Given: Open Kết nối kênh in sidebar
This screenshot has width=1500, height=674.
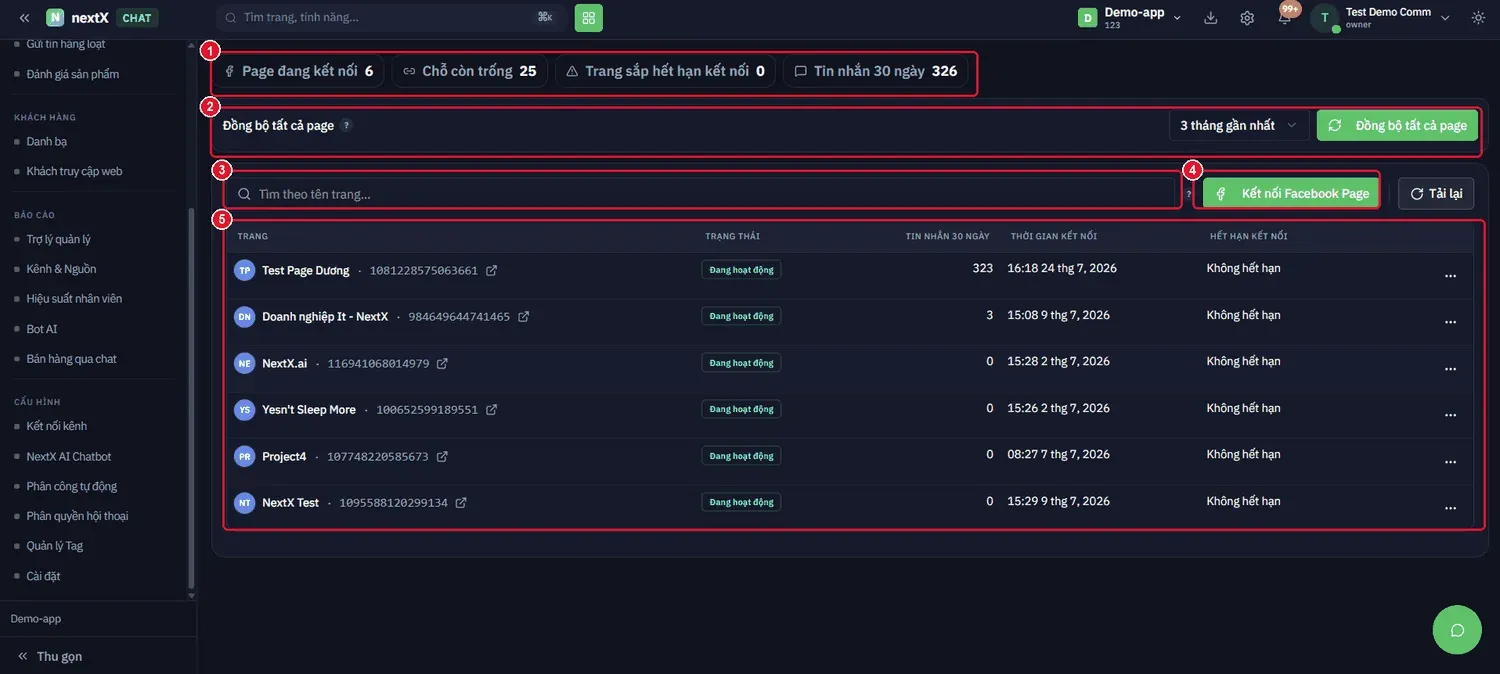Looking at the screenshot, I should tap(56, 426).
